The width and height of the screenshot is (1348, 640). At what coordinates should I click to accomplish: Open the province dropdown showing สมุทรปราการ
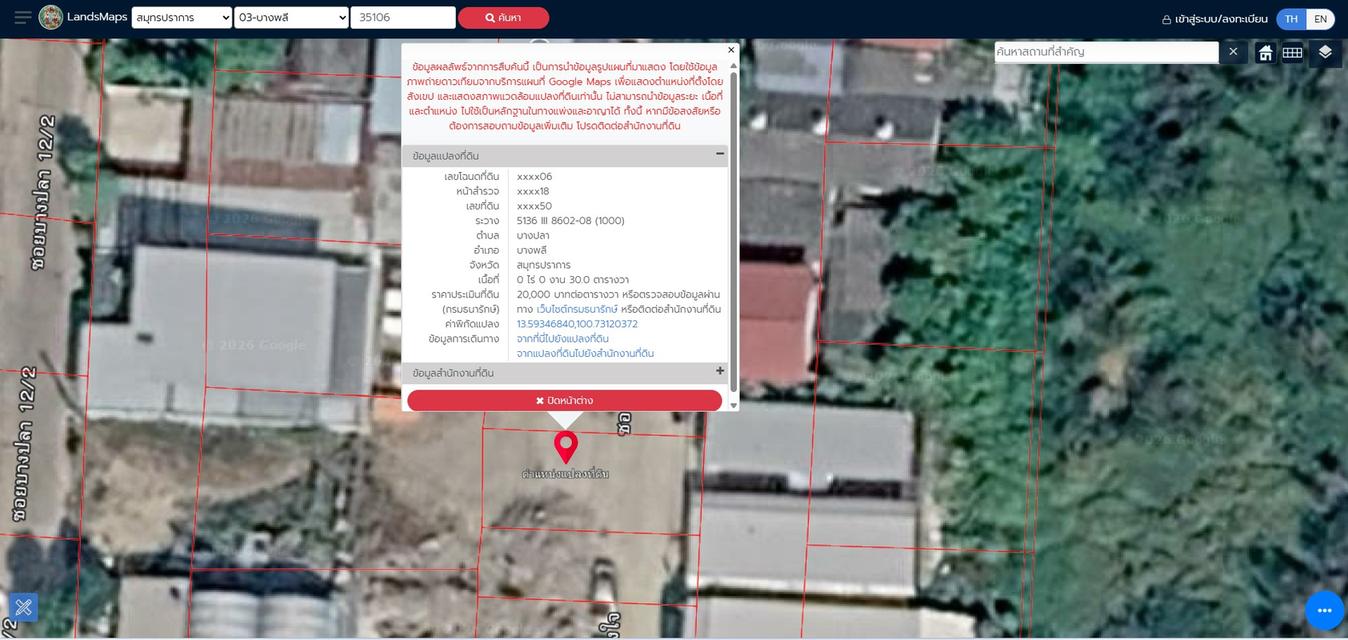[182, 18]
